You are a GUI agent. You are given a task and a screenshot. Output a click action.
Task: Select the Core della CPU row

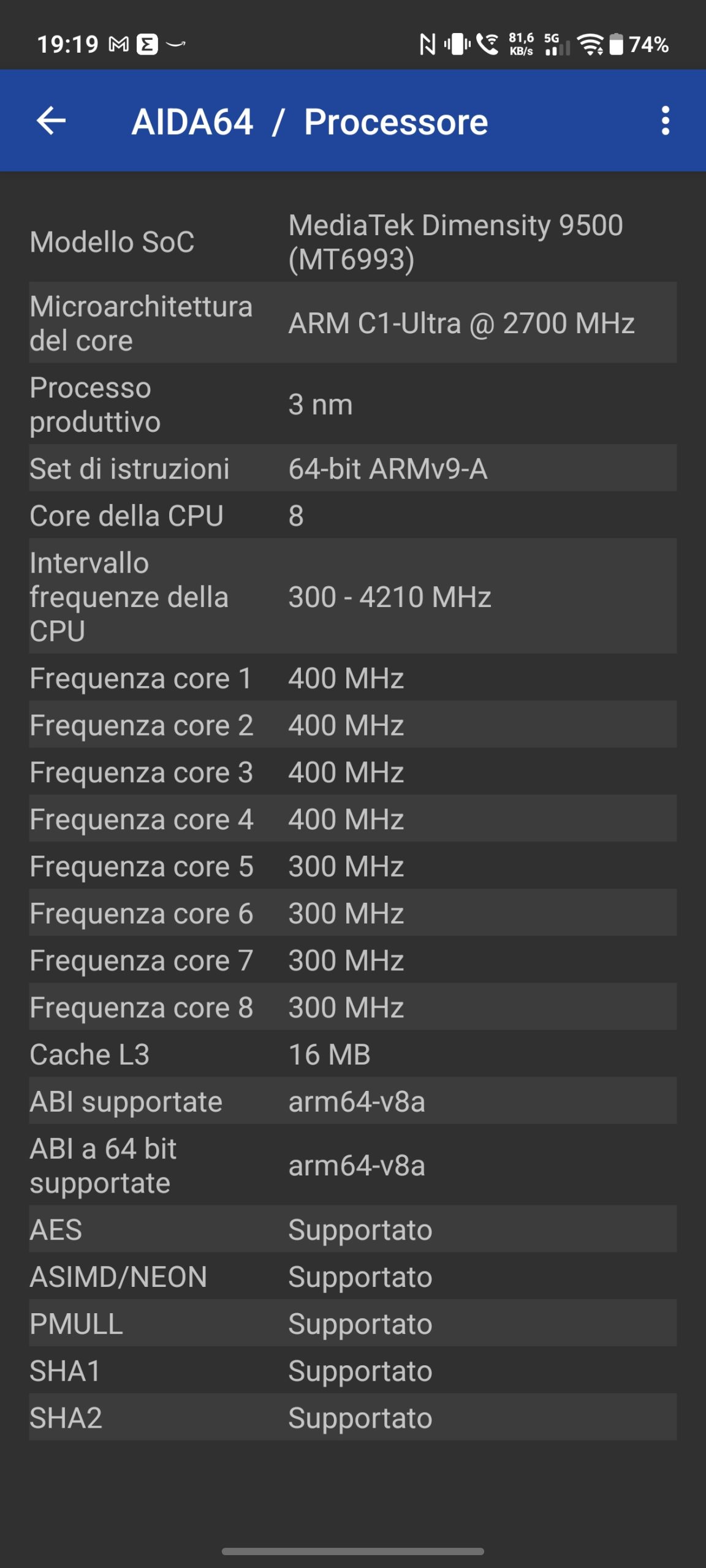click(x=352, y=516)
